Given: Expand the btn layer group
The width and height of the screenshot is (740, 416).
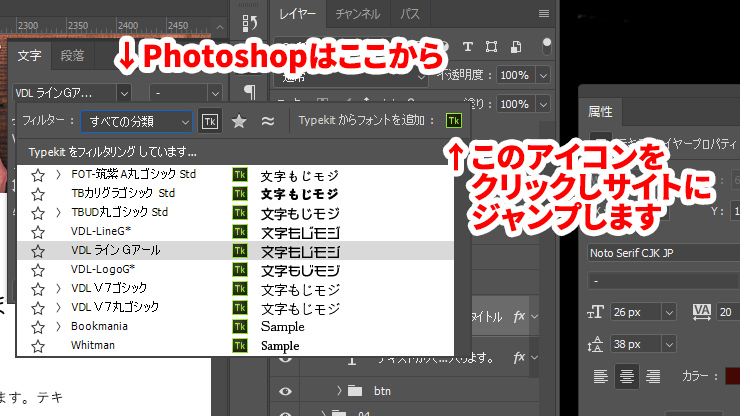Looking at the screenshot, I should [339, 391].
